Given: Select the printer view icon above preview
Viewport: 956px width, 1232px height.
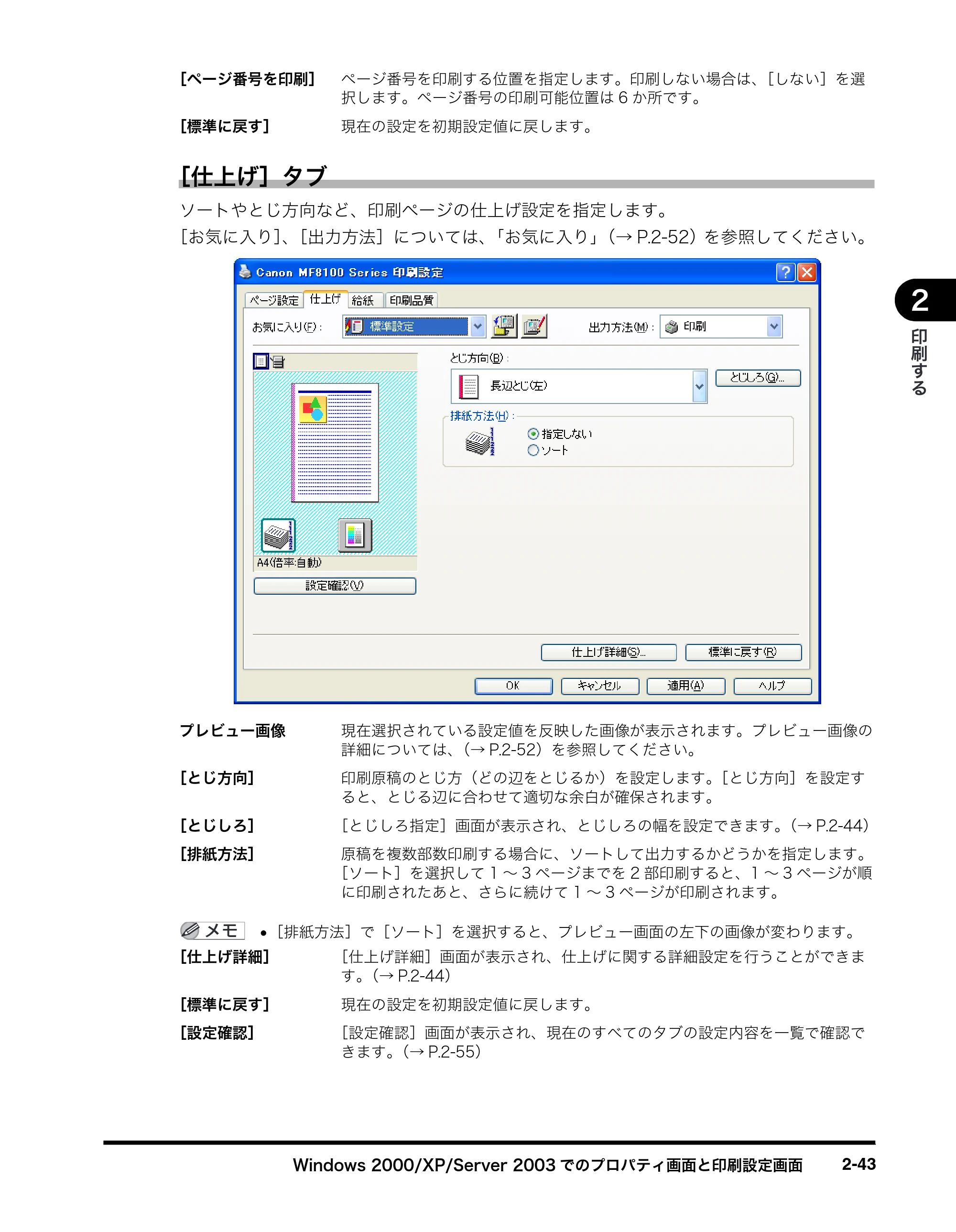Looking at the screenshot, I should coord(278,361).
